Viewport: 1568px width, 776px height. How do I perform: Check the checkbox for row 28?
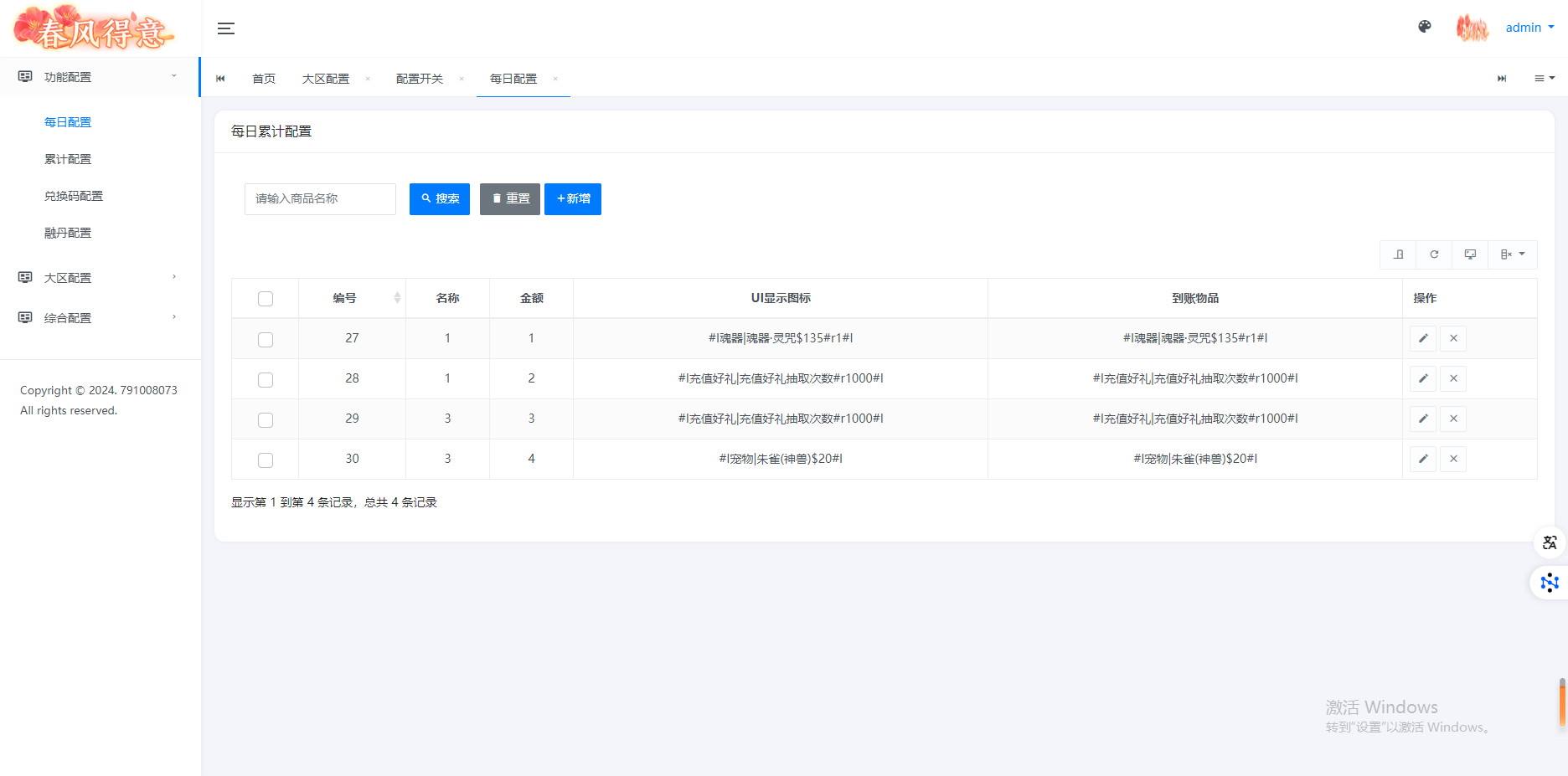pyautogui.click(x=266, y=379)
